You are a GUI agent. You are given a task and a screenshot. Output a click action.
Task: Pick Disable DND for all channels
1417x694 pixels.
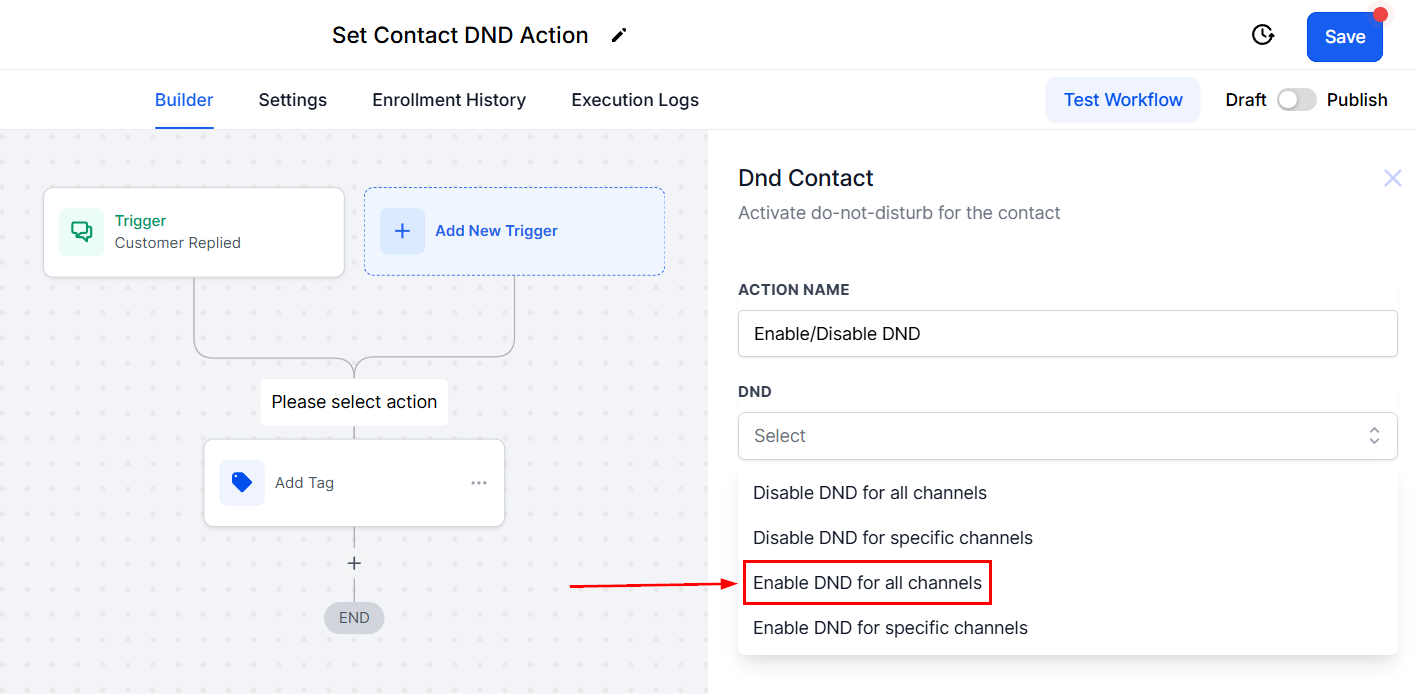pos(869,493)
